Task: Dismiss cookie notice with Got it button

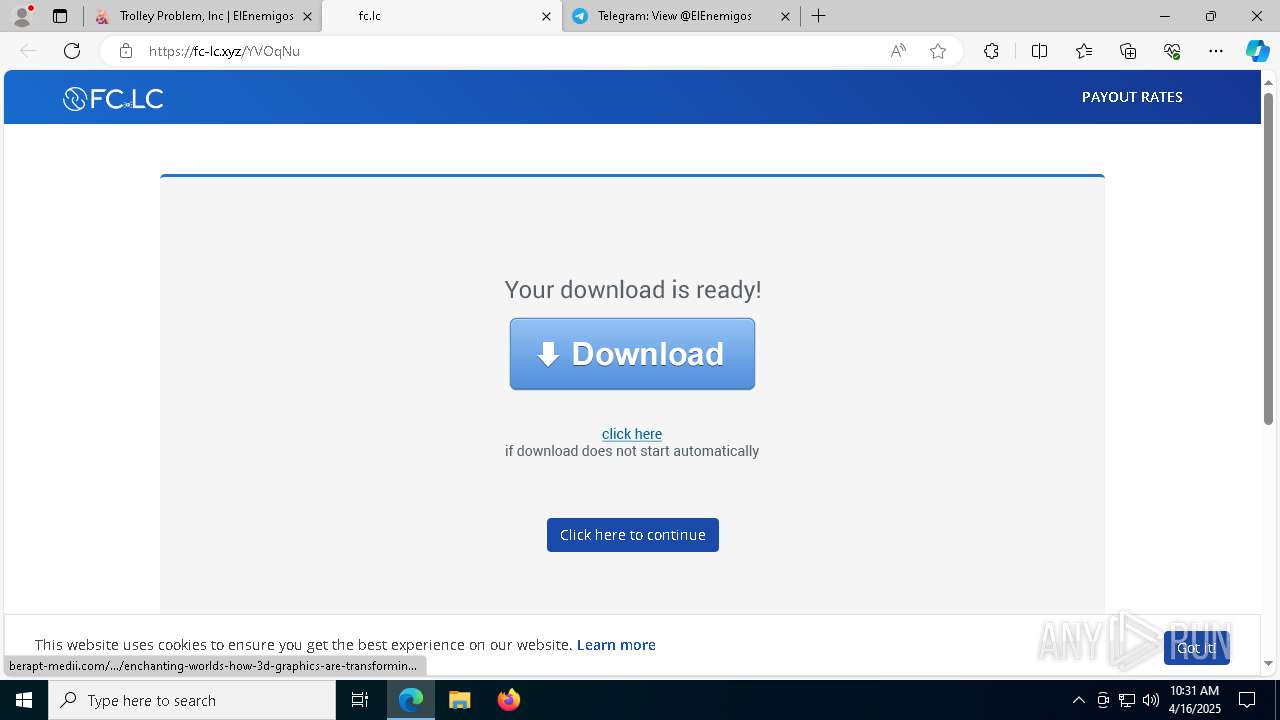Action: point(1197,648)
